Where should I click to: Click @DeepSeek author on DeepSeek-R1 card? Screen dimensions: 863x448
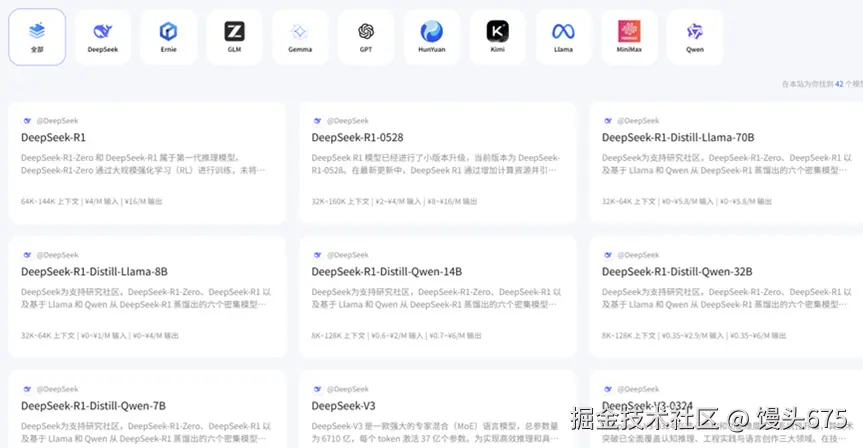(57, 121)
